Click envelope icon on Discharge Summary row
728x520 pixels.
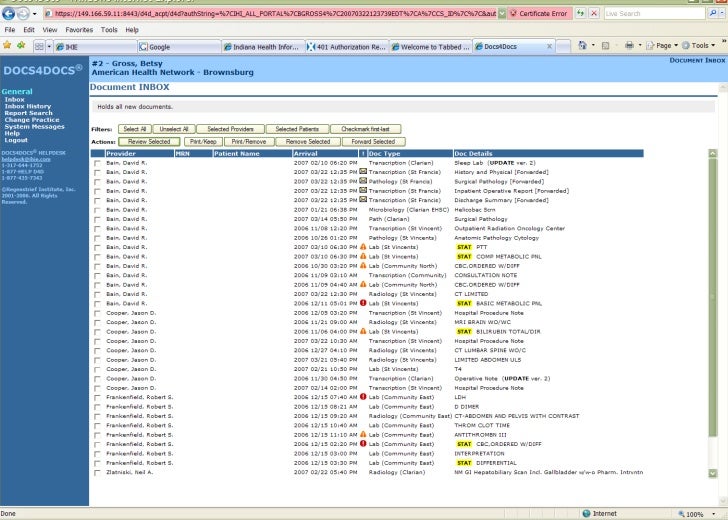click(x=363, y=199)
